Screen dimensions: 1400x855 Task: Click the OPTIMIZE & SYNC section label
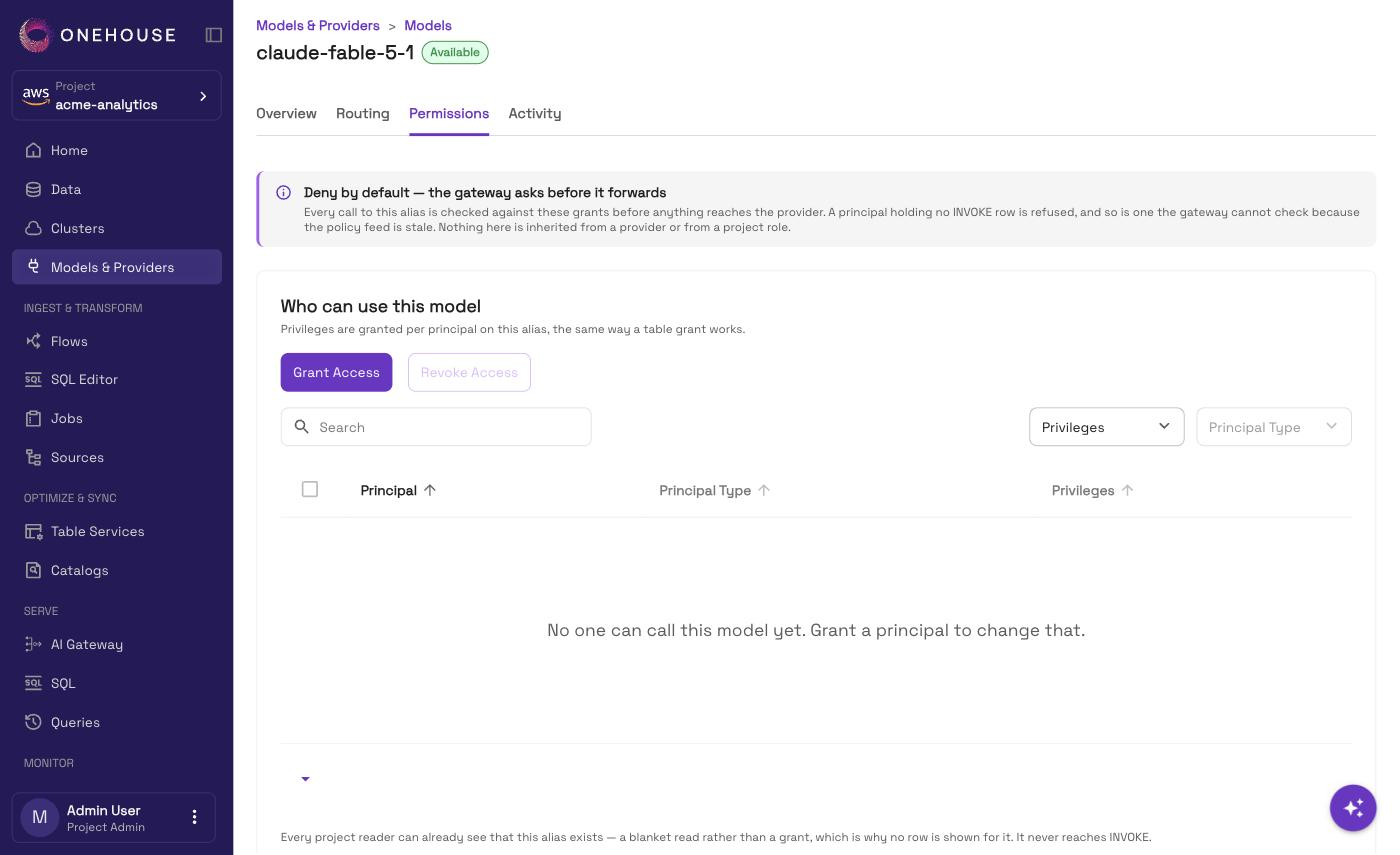point(70,498)
